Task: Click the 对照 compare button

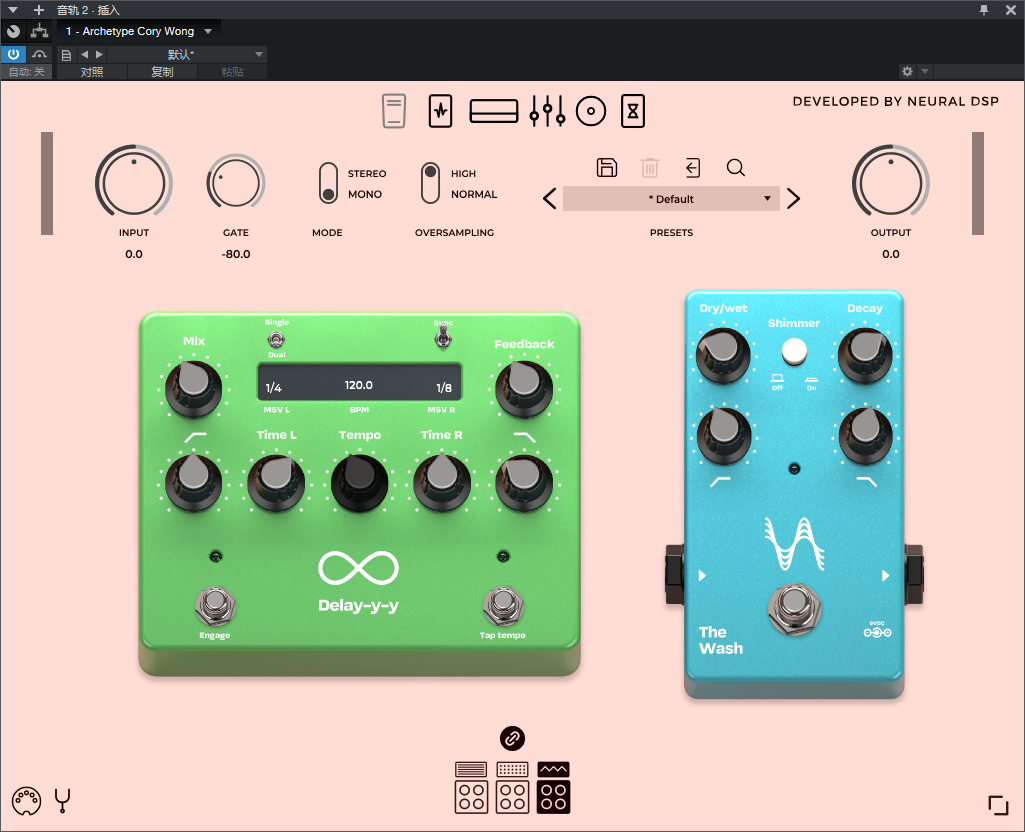Action: pyautogui.click(x=92, y=71)
